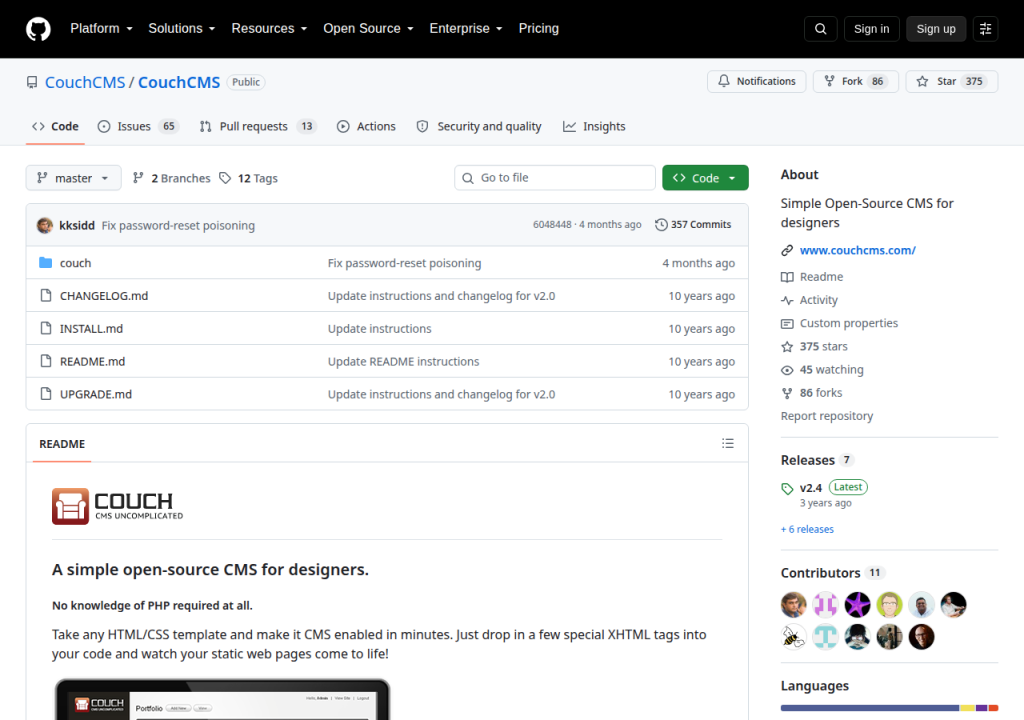Click the Sign up button
Viewport: 1024px width, 720px height.
point(935,29)
